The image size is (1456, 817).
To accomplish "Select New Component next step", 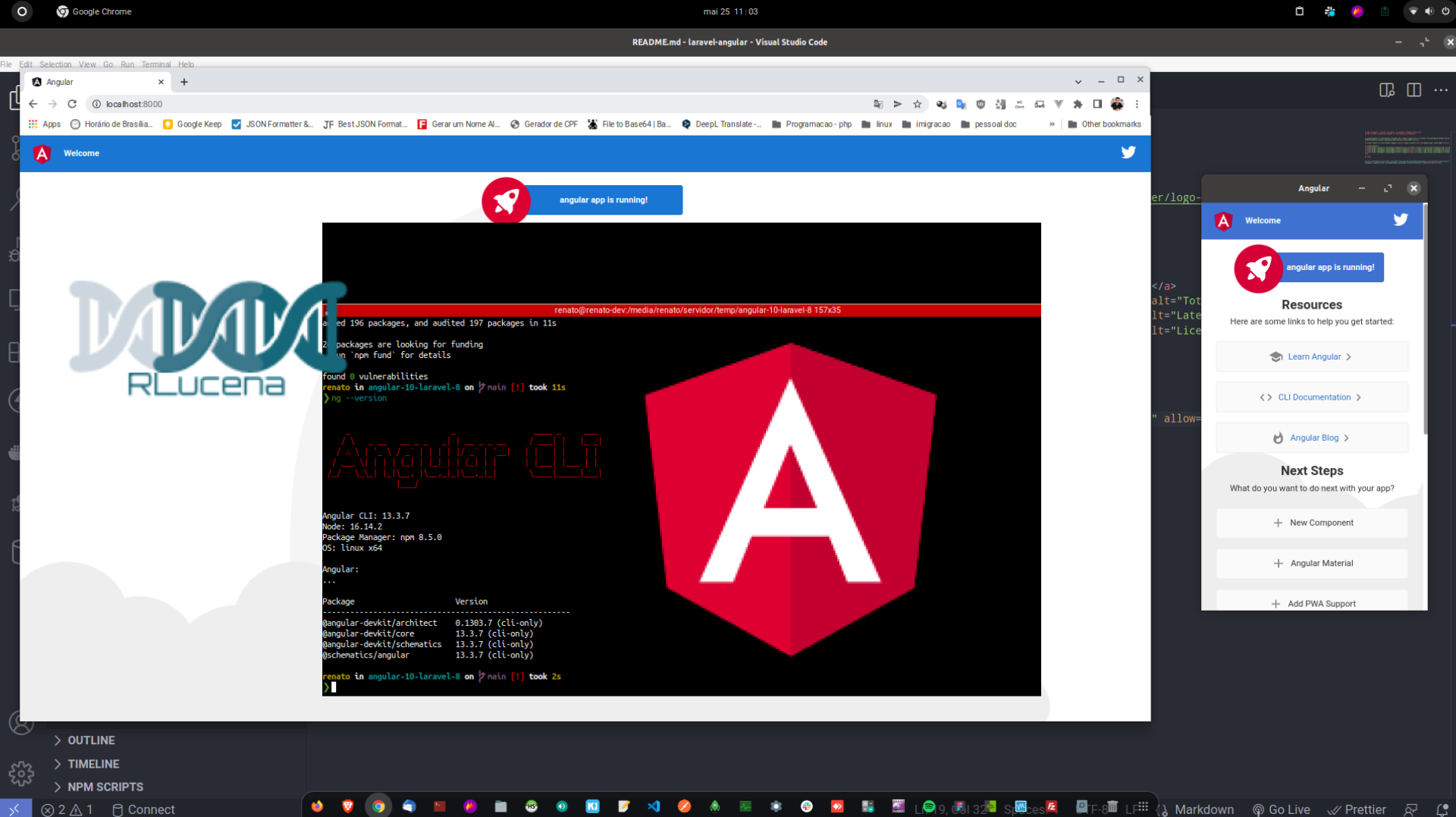I will (x=1311, y=523).
